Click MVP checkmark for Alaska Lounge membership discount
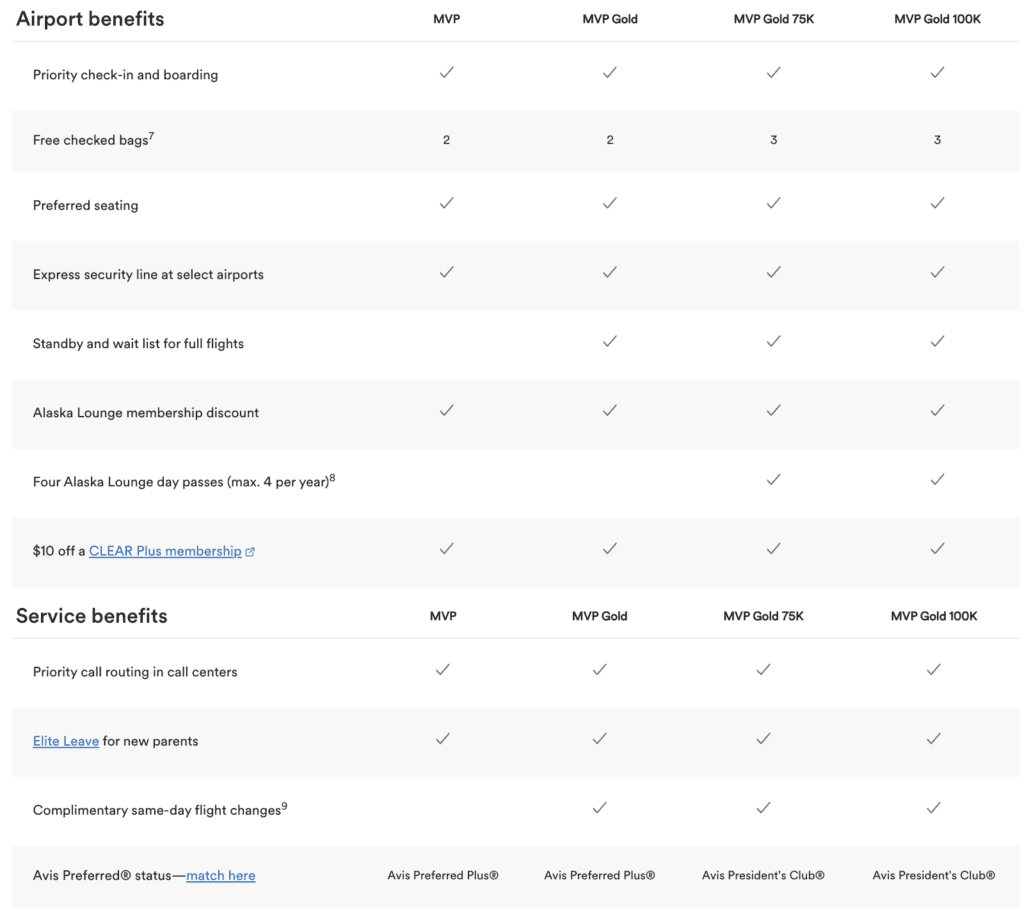Screen dimensions: 1024x919 pyautogui.click(x=447, y=411)
